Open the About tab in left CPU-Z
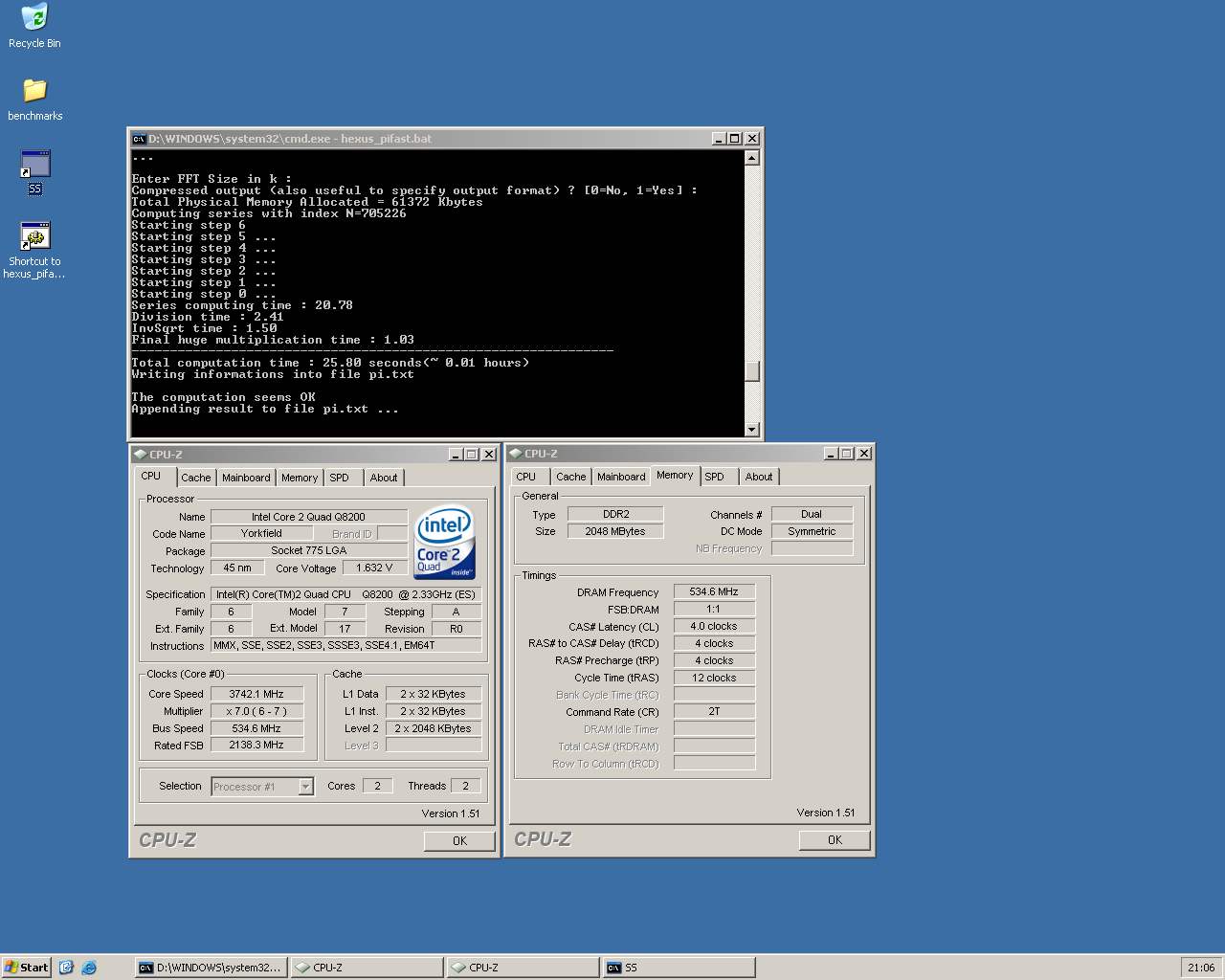The image size is (1225, 980). 384,478
